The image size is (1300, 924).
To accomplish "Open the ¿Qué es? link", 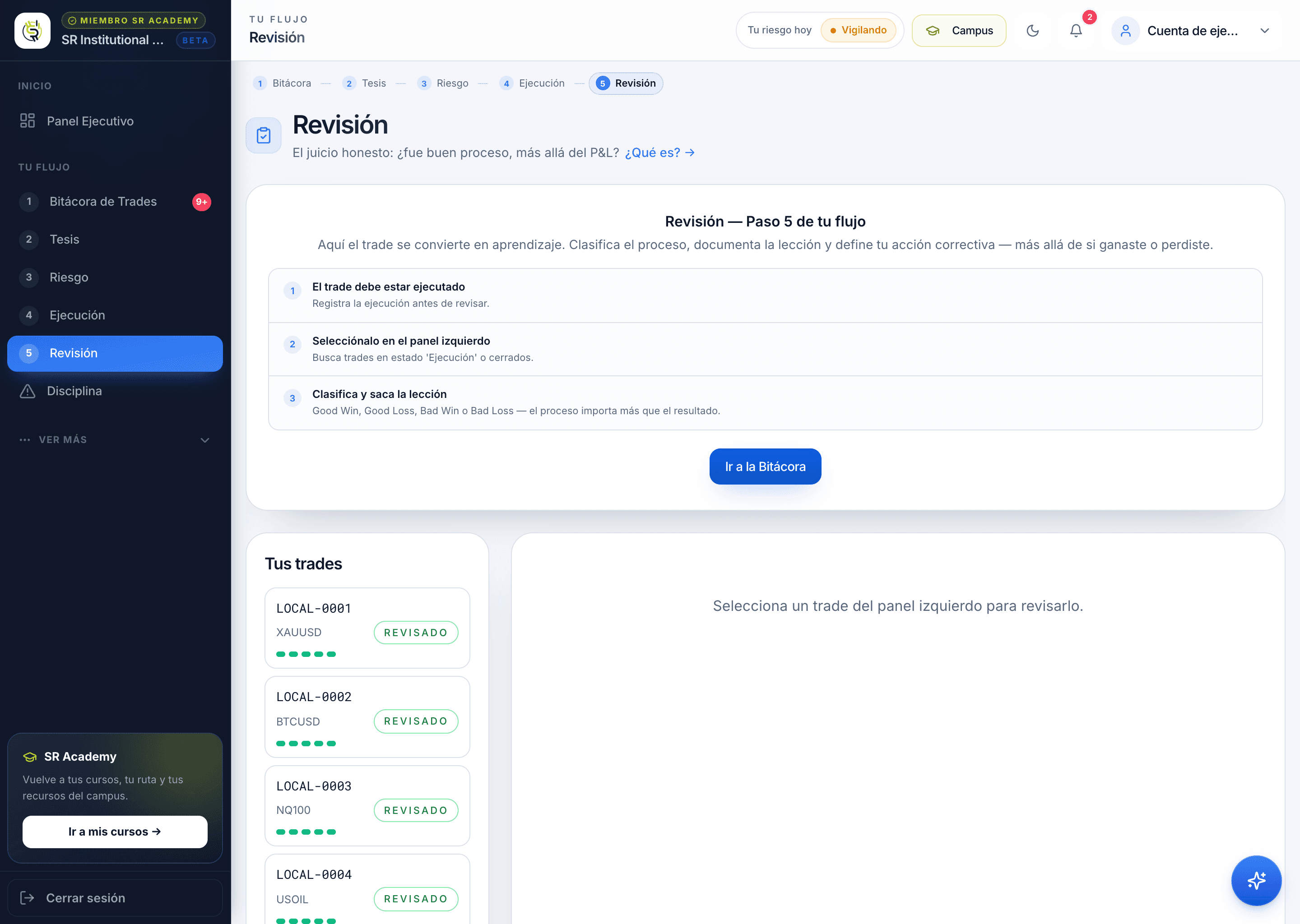I will coord(659,152).
